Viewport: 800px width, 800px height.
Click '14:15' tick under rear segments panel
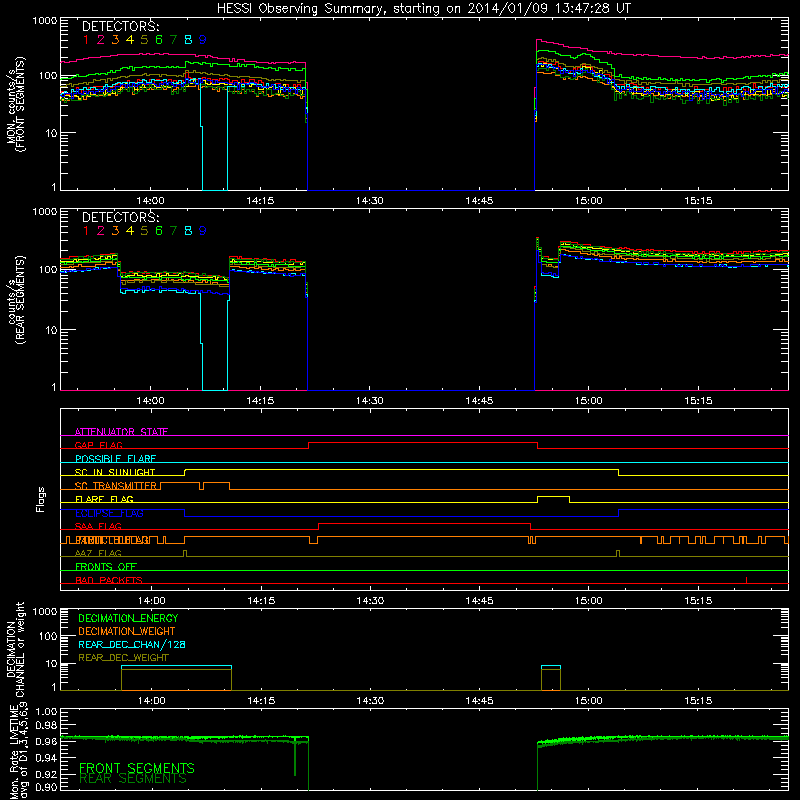(x=260, y=401)
